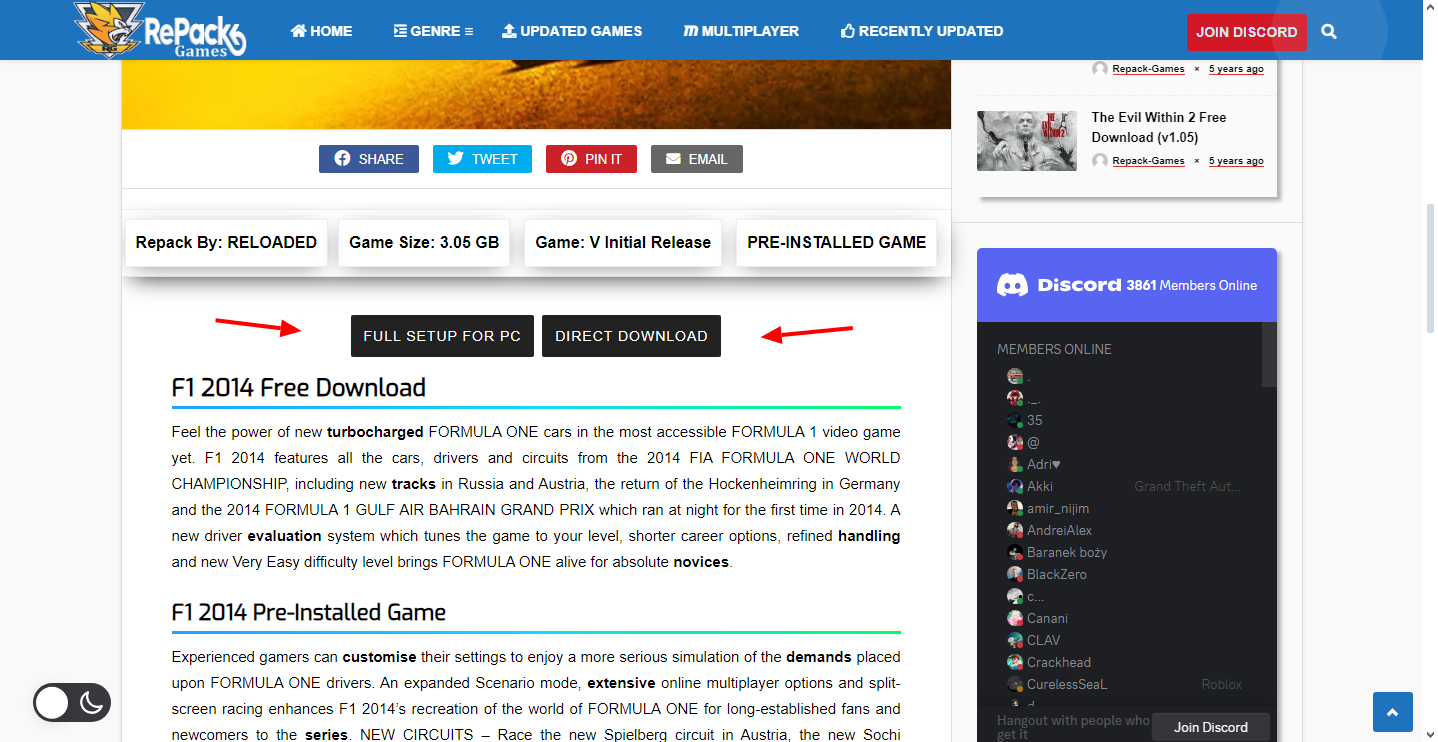The image size is (1438, 742).
Task: Click The Evil Within 2 thumbnail image
Action: coord(1026,140)
